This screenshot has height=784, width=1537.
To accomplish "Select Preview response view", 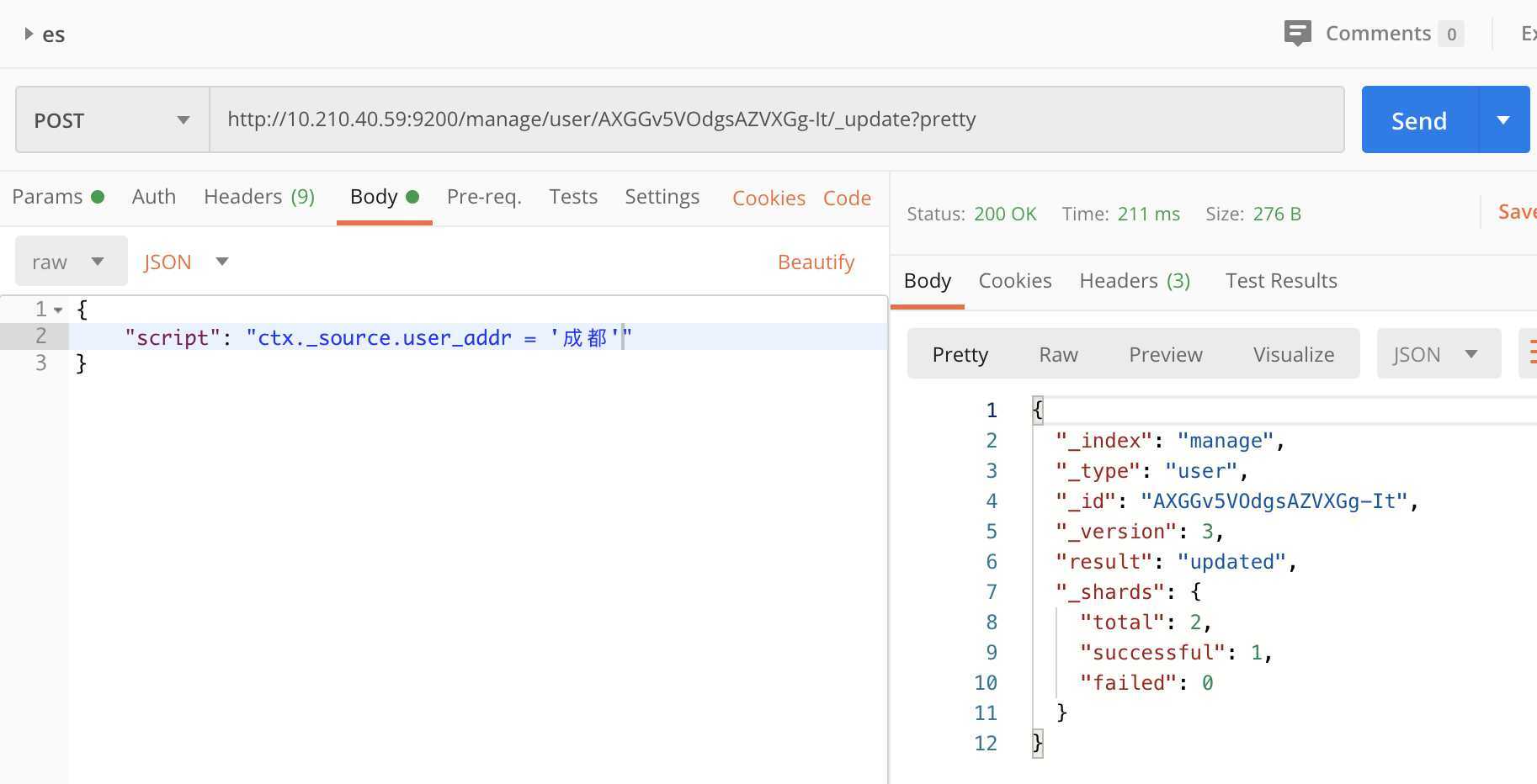I will [1165, 354].
